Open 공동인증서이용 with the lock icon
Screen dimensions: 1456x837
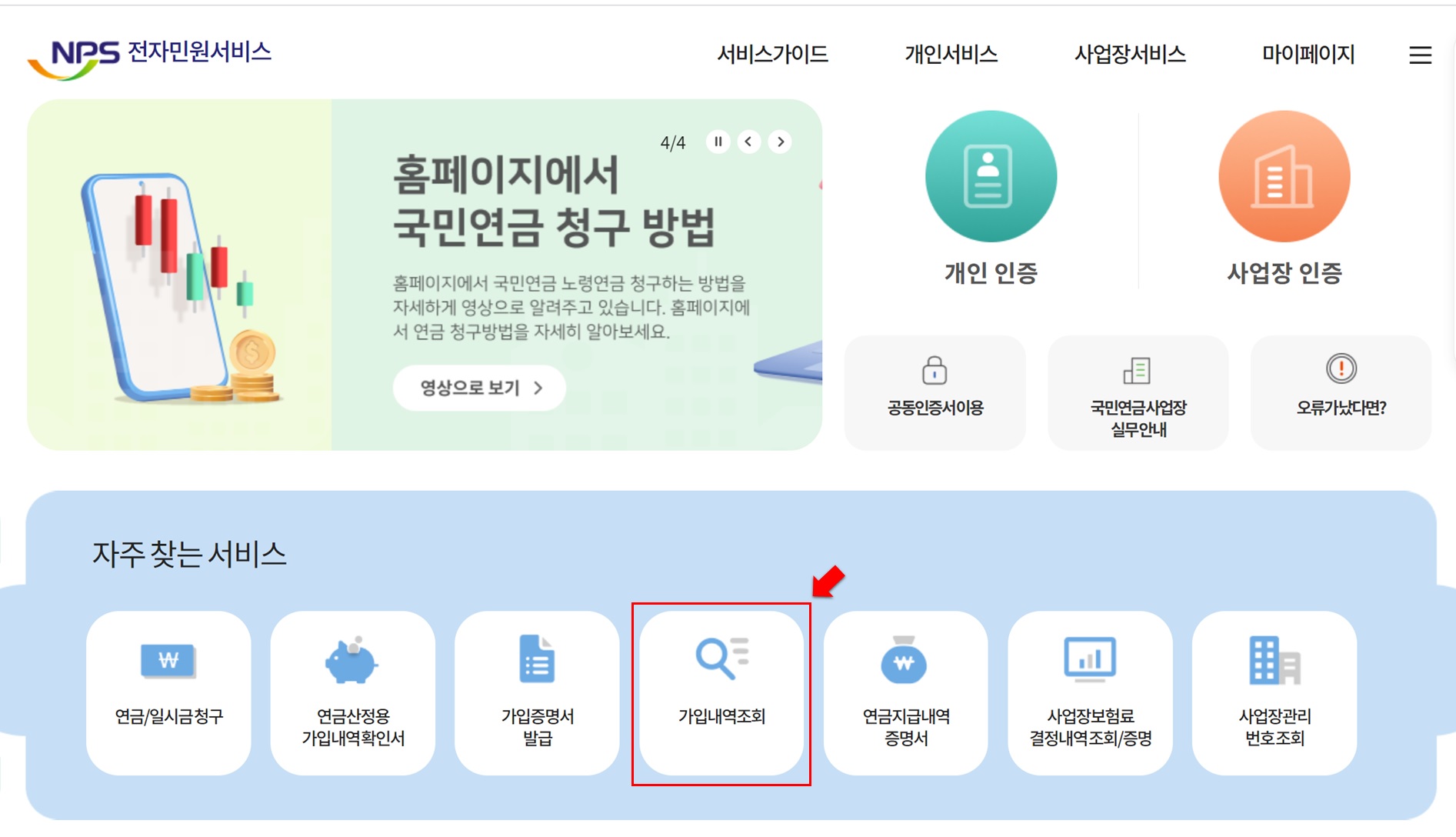click(x=934, y=392)
